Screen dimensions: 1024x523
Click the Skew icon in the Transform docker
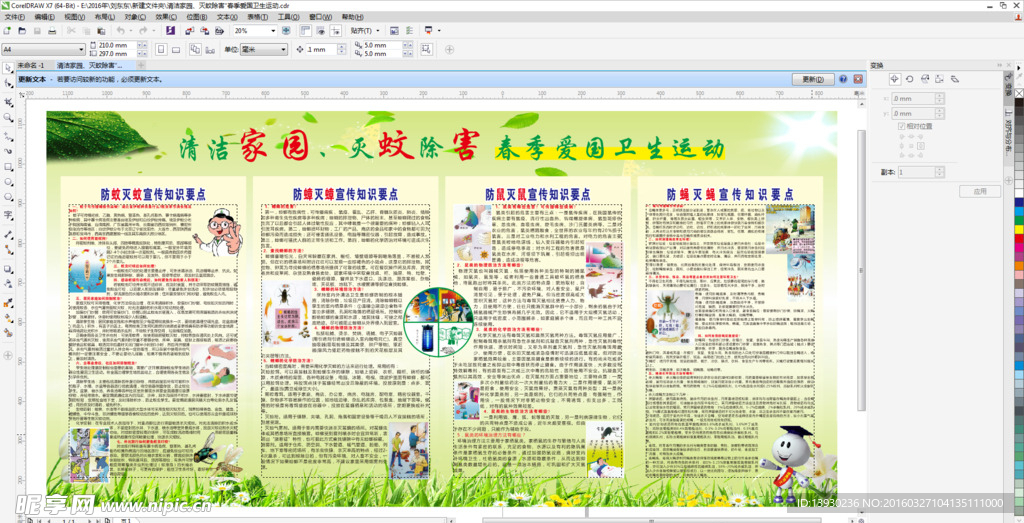pos(953,79)
